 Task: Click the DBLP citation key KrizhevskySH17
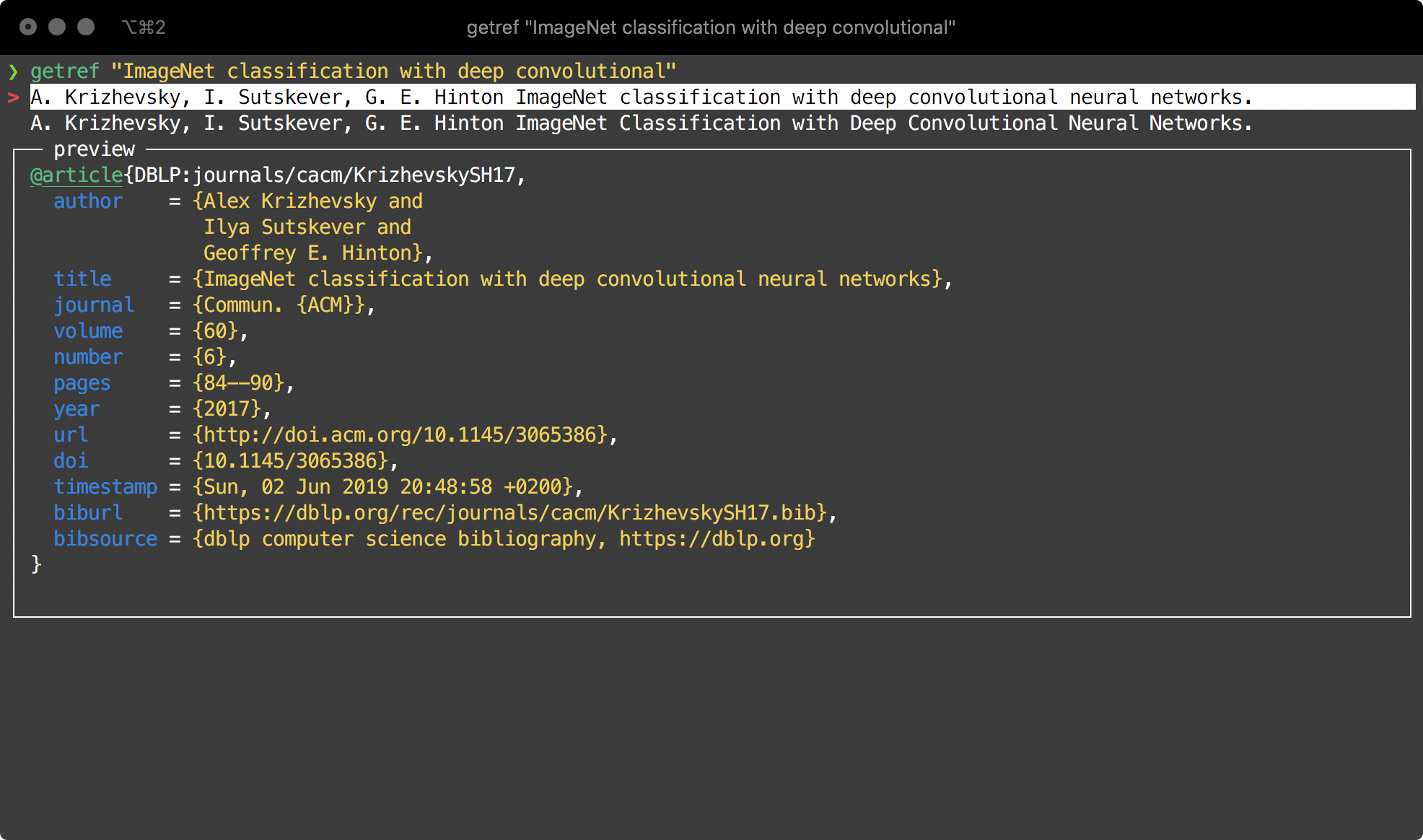point(325,175)
